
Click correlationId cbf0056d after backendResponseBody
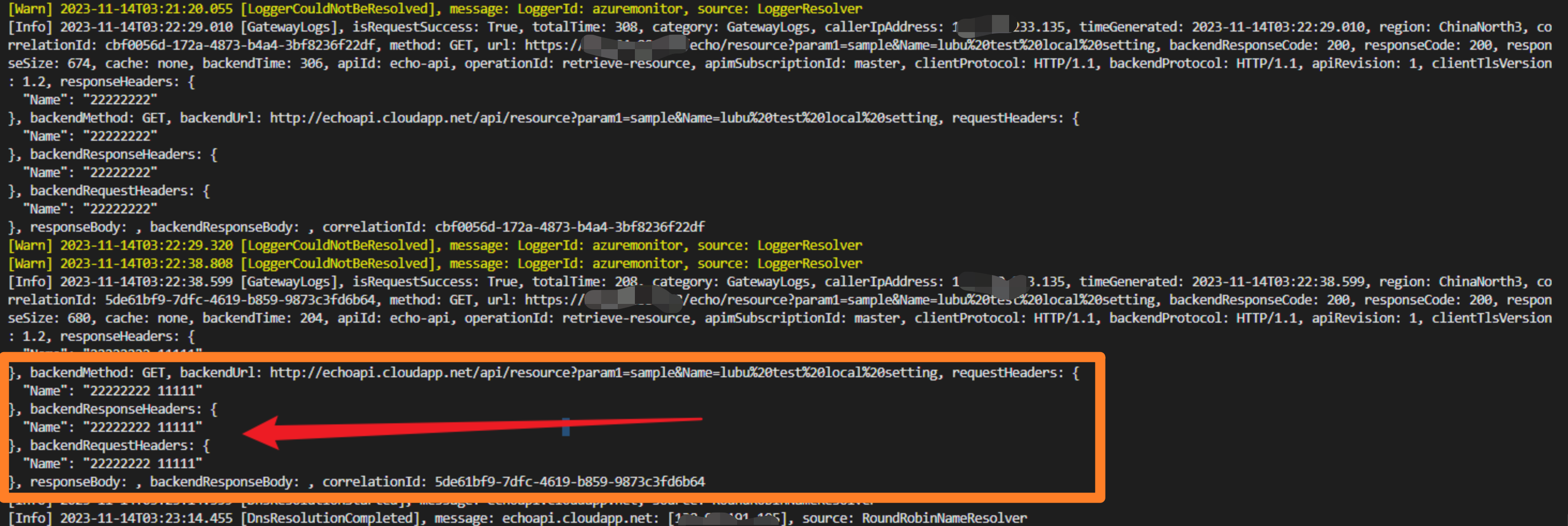click(x=569, y=227)
